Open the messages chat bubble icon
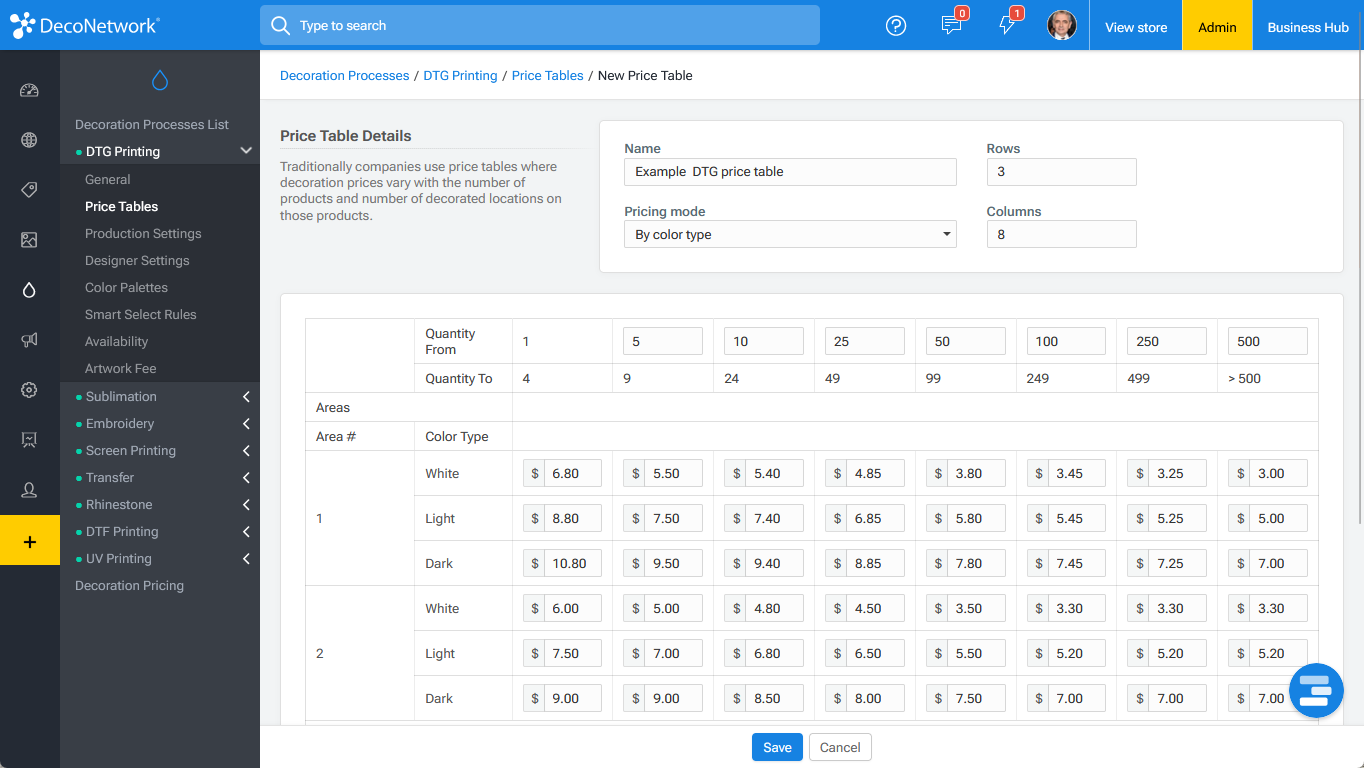The width and height of the screenshot is (1364, 768). pyautogui.click(x=951, y=26)
